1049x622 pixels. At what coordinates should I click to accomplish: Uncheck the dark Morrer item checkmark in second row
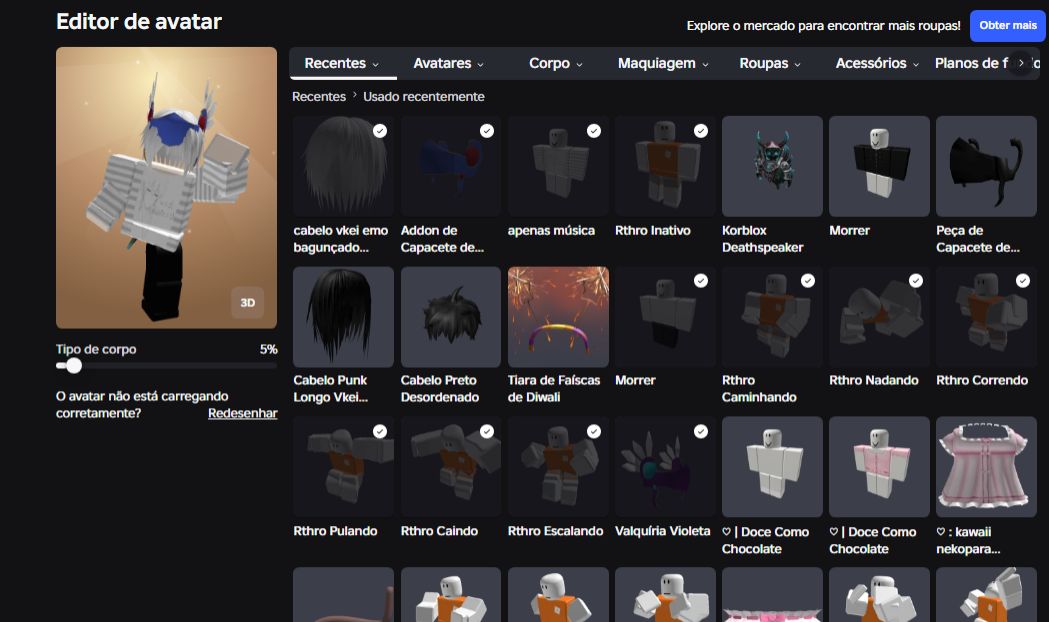[x=701, y=281]
